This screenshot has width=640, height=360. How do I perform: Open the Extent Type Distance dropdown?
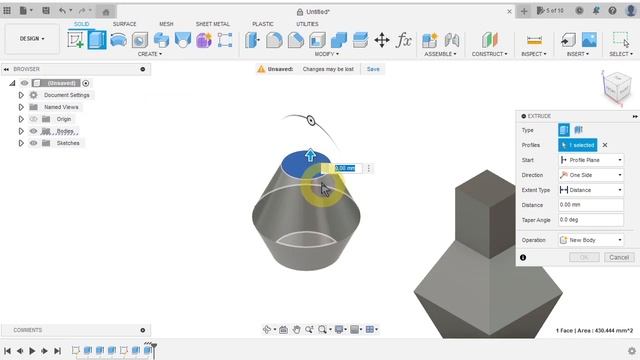591,190
